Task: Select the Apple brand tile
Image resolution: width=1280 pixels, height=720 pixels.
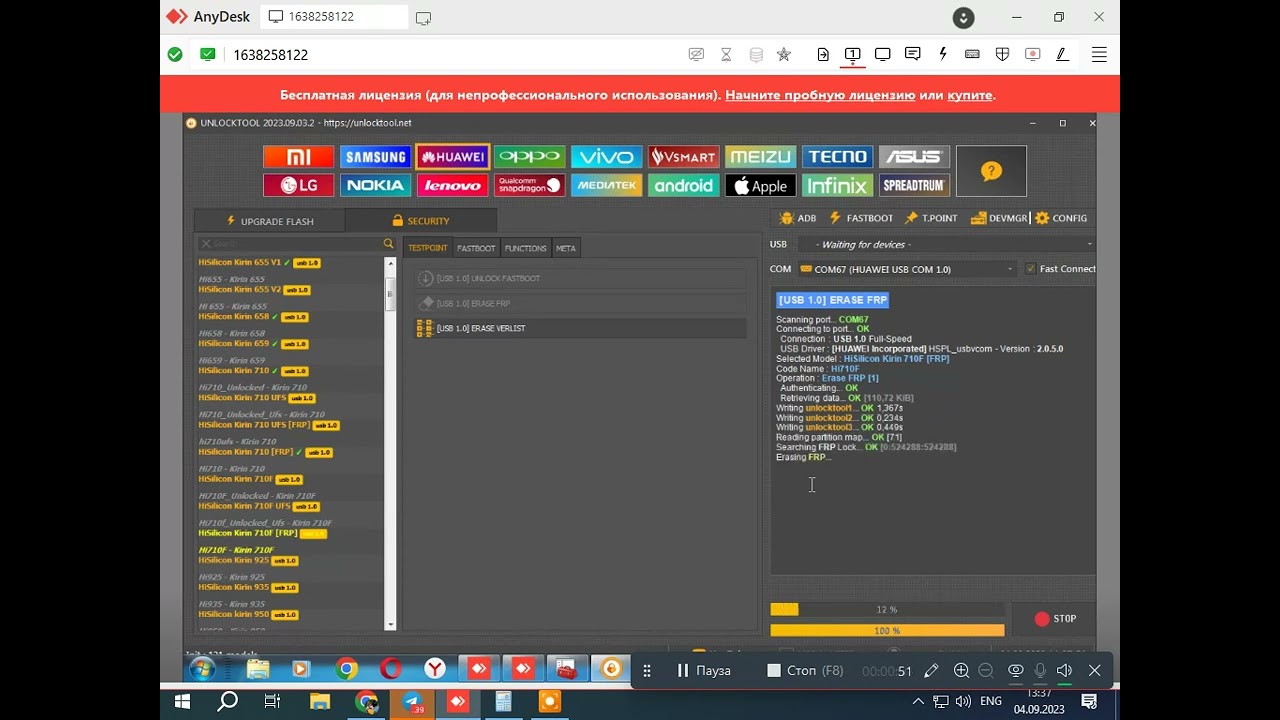Action: [760, 185]
